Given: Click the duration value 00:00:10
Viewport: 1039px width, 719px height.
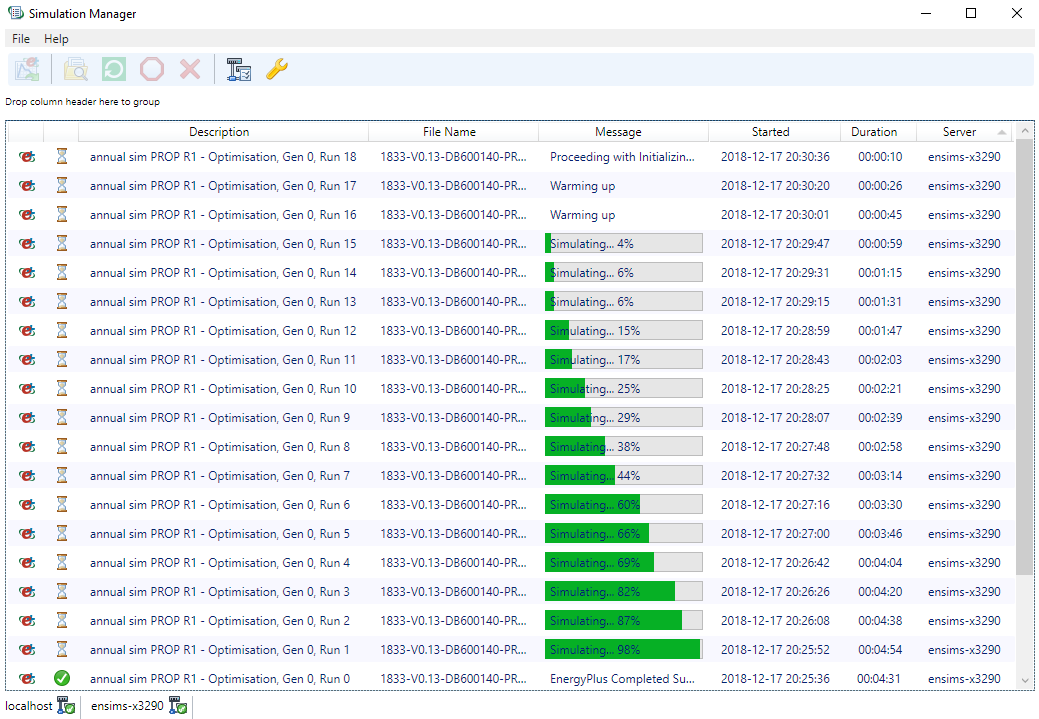Looking at the screenshot, I should coord(880,157).
